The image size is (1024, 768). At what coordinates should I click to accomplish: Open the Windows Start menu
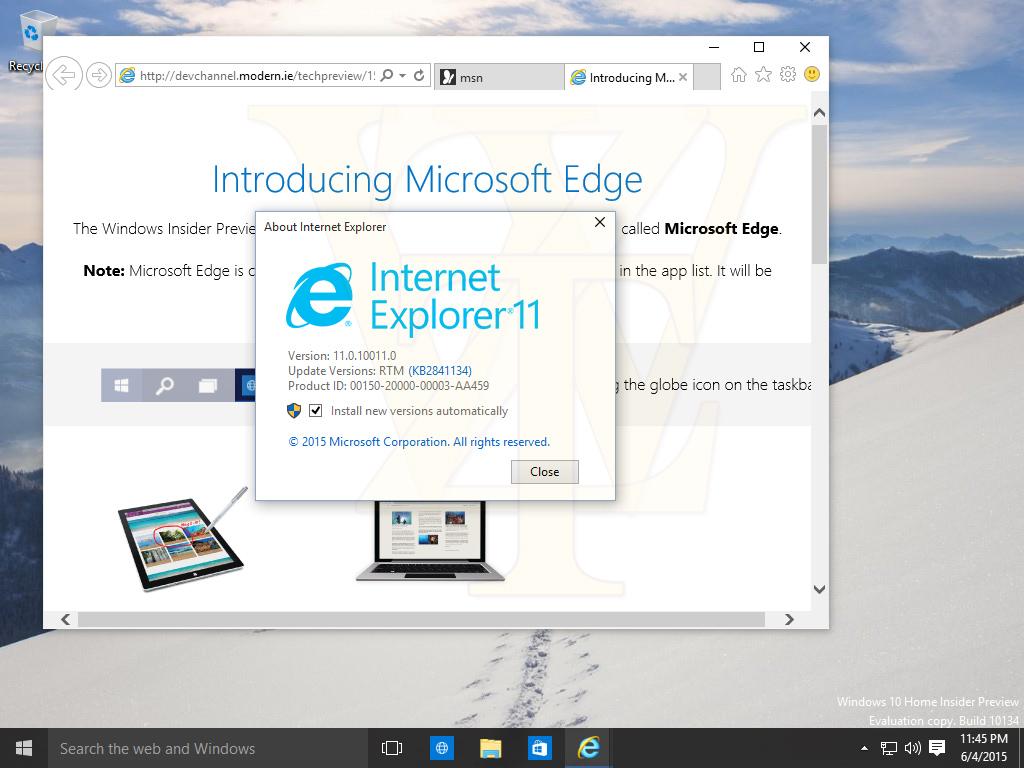[24, 748]
